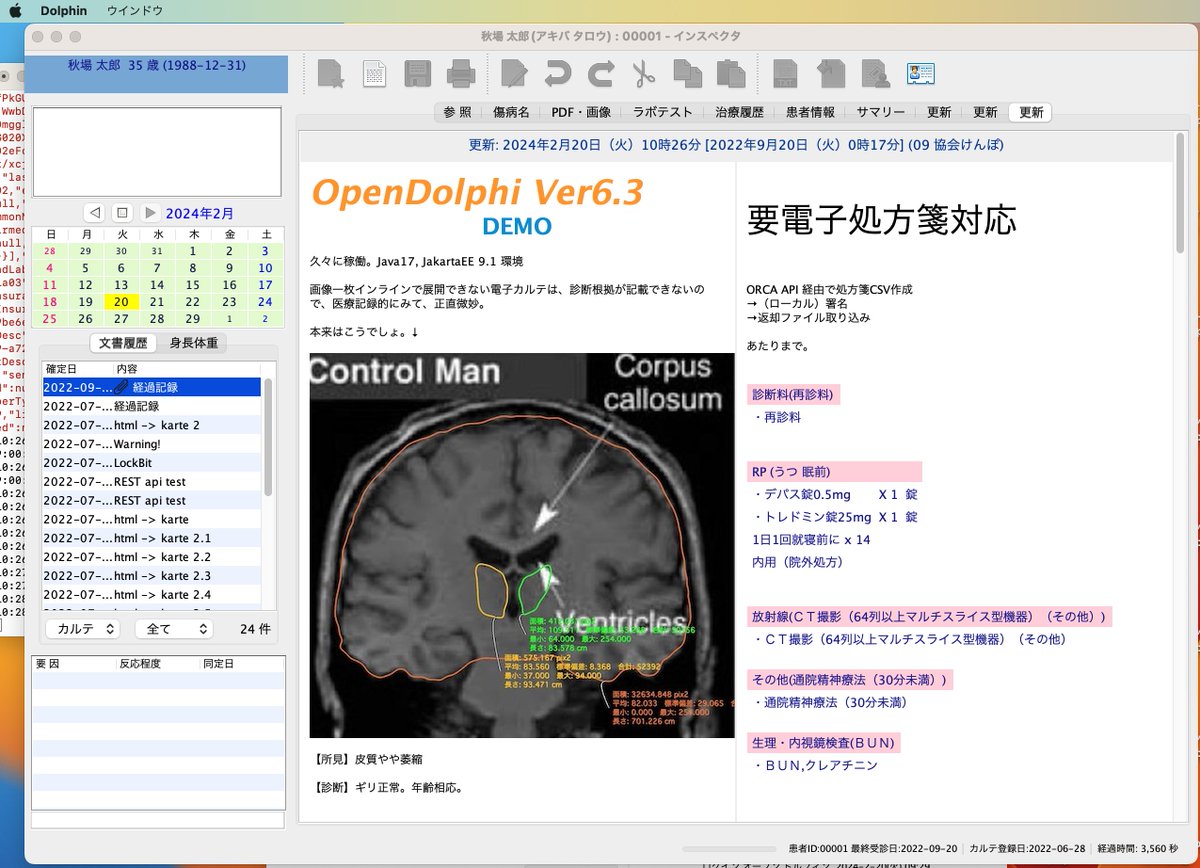Click the edit karte pencil icon
1200x868 pixels.
coord(514,74)
